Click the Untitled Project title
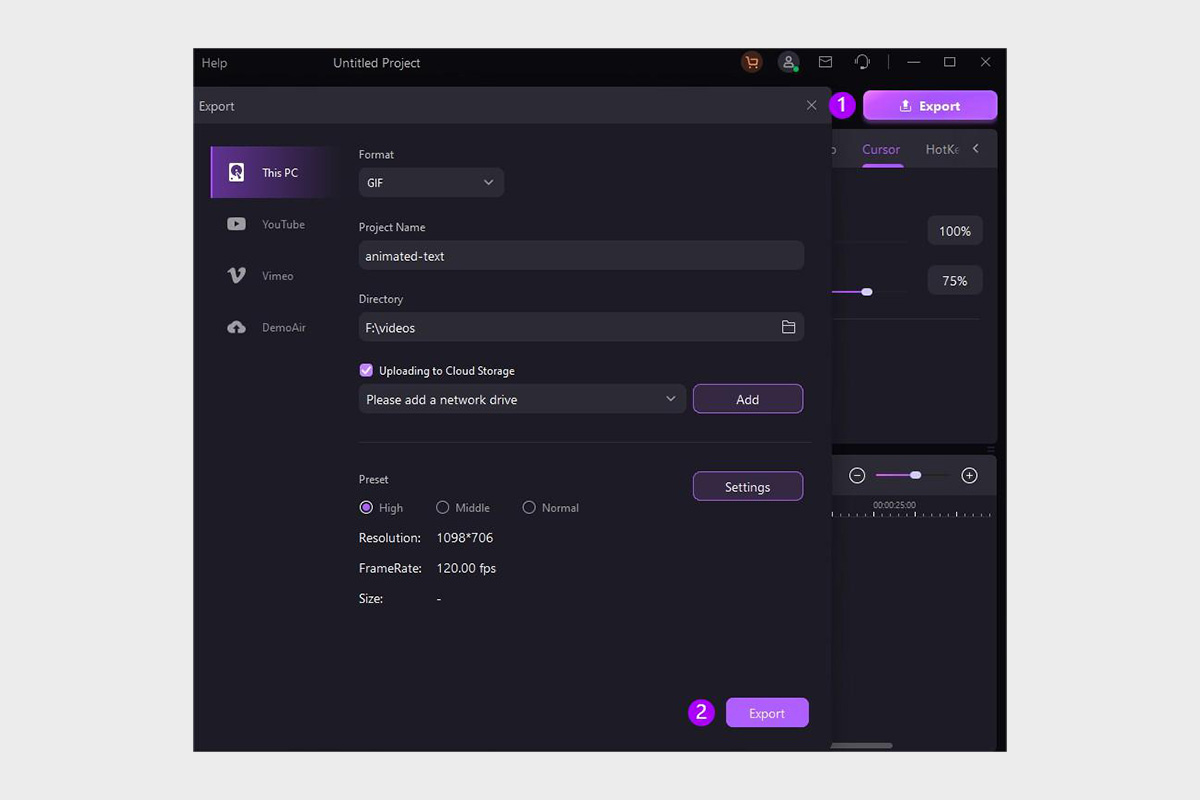 (x=377, y=63)
